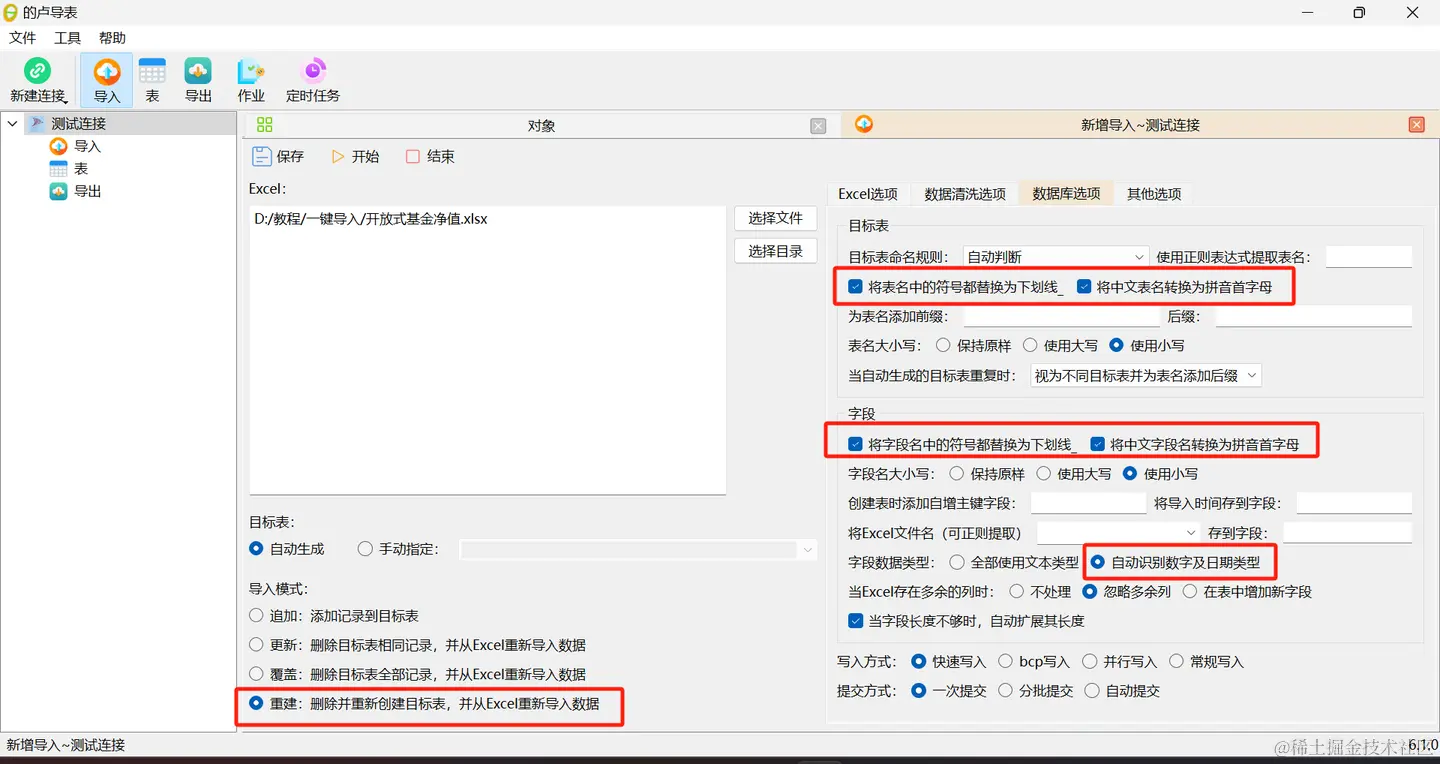Choose the 覆盖 import mode
This screenshot has width=1440, height=764.
point(257,674)
